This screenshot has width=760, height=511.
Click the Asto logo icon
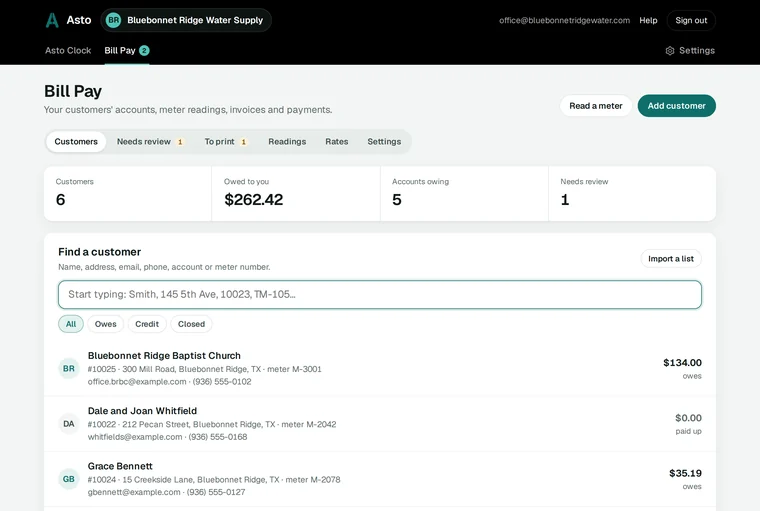click(52, 20)
